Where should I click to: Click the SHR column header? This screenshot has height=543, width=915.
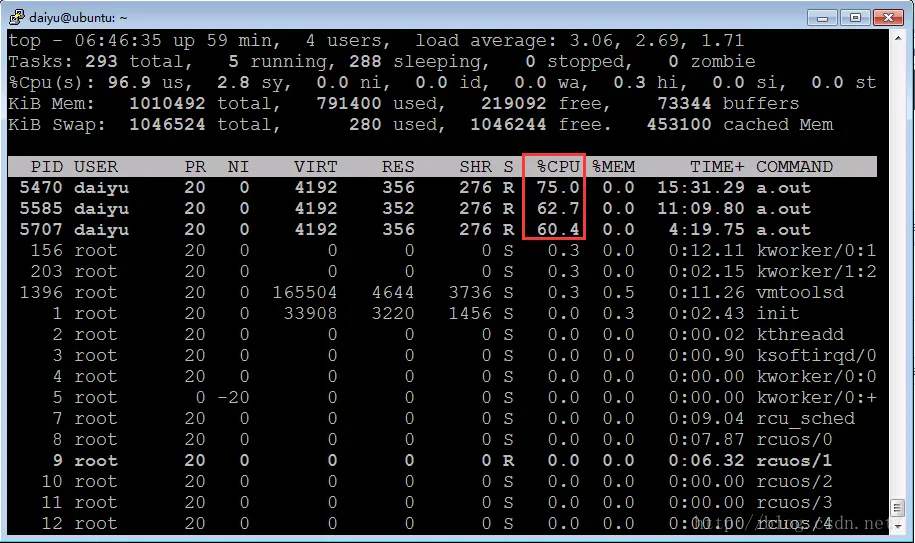click(476, 167)
